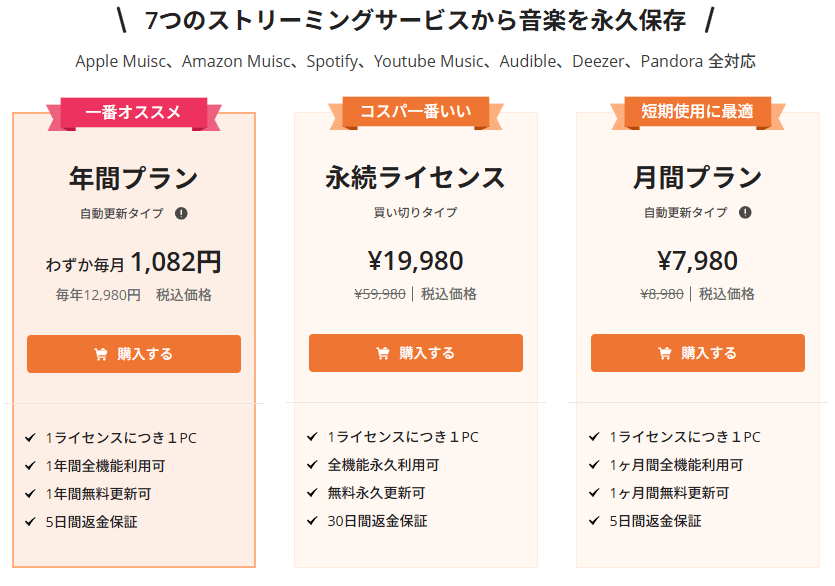Buy the monthly plan with 購入する
Viewport: 835px width, 586px height.
(698, 353)
